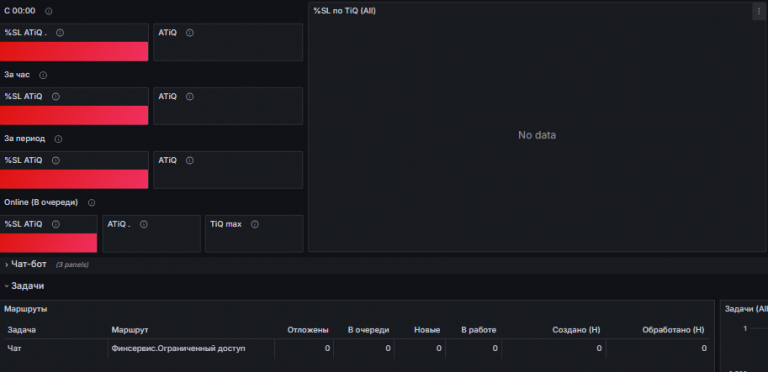Click the Чат cell in Задача column

[15, 349]
